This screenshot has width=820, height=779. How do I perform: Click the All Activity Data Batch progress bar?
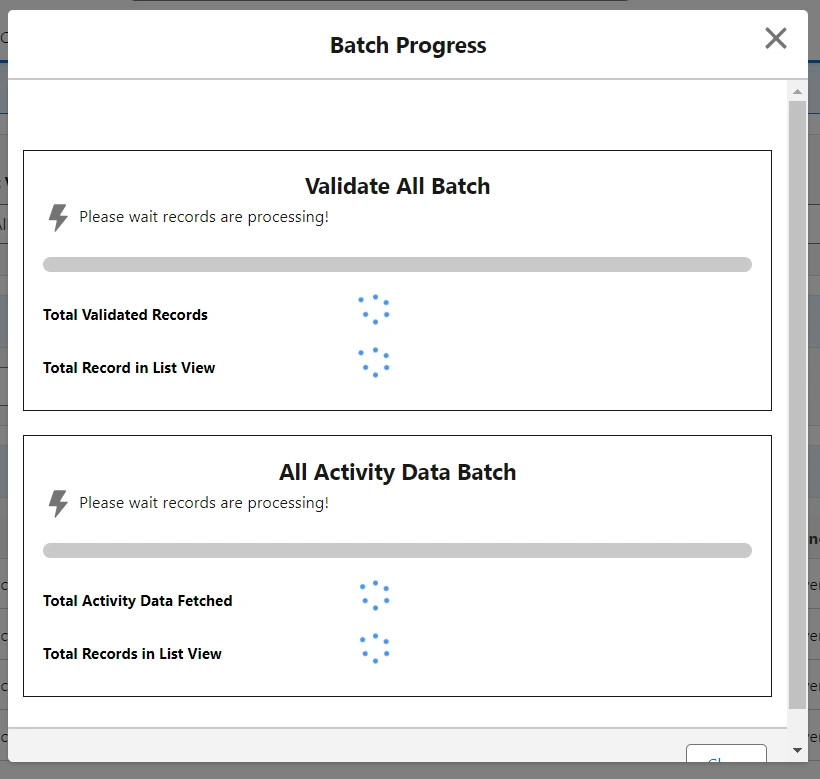[397, 550]
